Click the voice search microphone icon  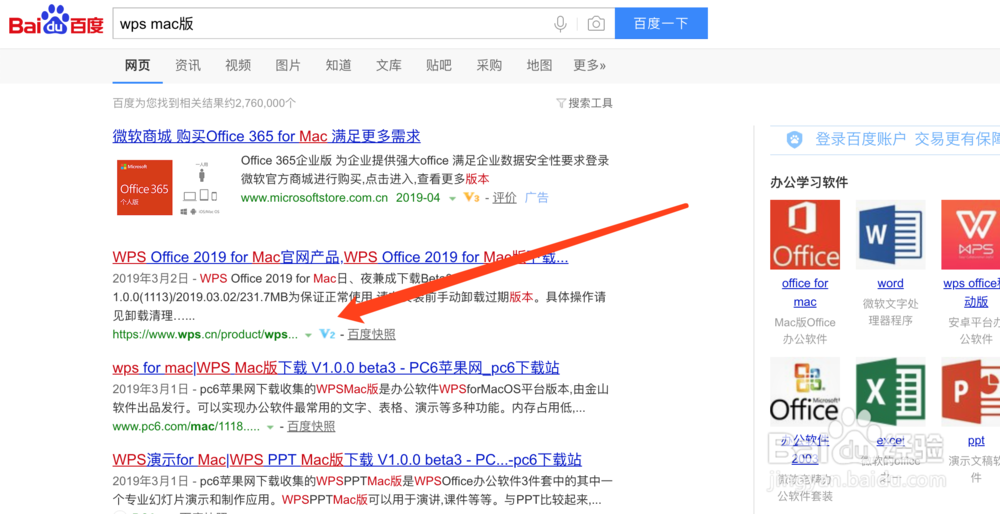pyautogui.click(x=560, y=24)
